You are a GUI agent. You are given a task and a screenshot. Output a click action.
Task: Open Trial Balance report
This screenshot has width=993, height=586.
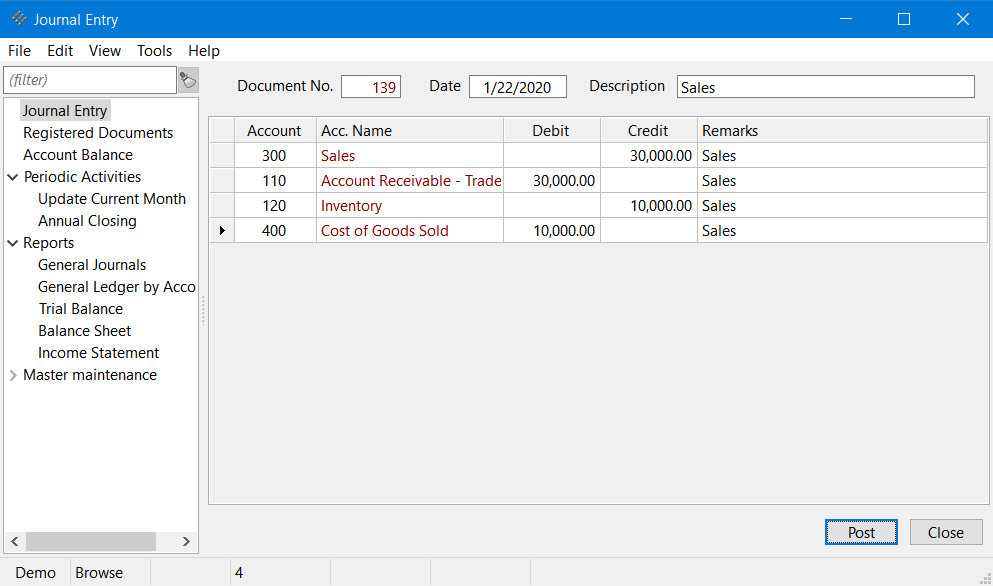click(80, 309)
